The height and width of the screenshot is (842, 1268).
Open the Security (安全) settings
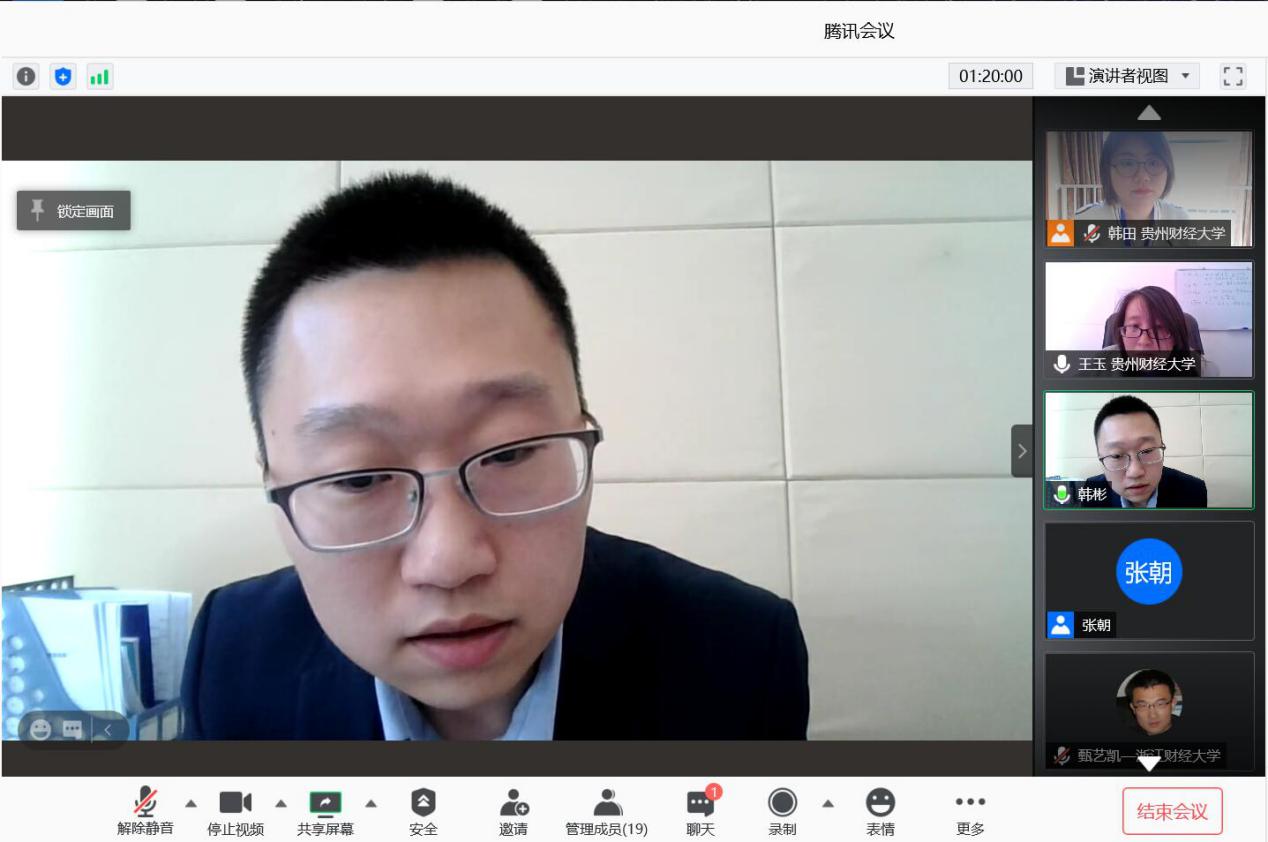[423, 810]
